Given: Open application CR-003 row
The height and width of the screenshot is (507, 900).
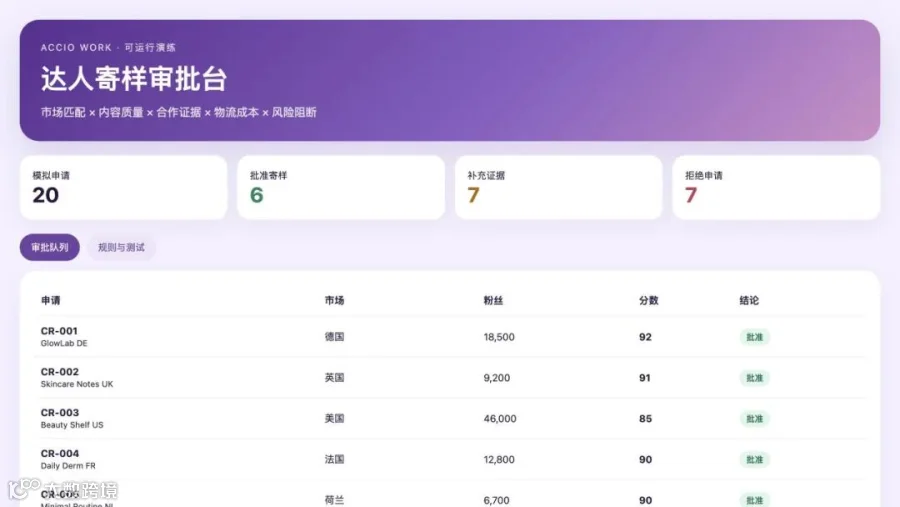Looking at the screenshot, I should pyautogui.click(x=450, y=418).
